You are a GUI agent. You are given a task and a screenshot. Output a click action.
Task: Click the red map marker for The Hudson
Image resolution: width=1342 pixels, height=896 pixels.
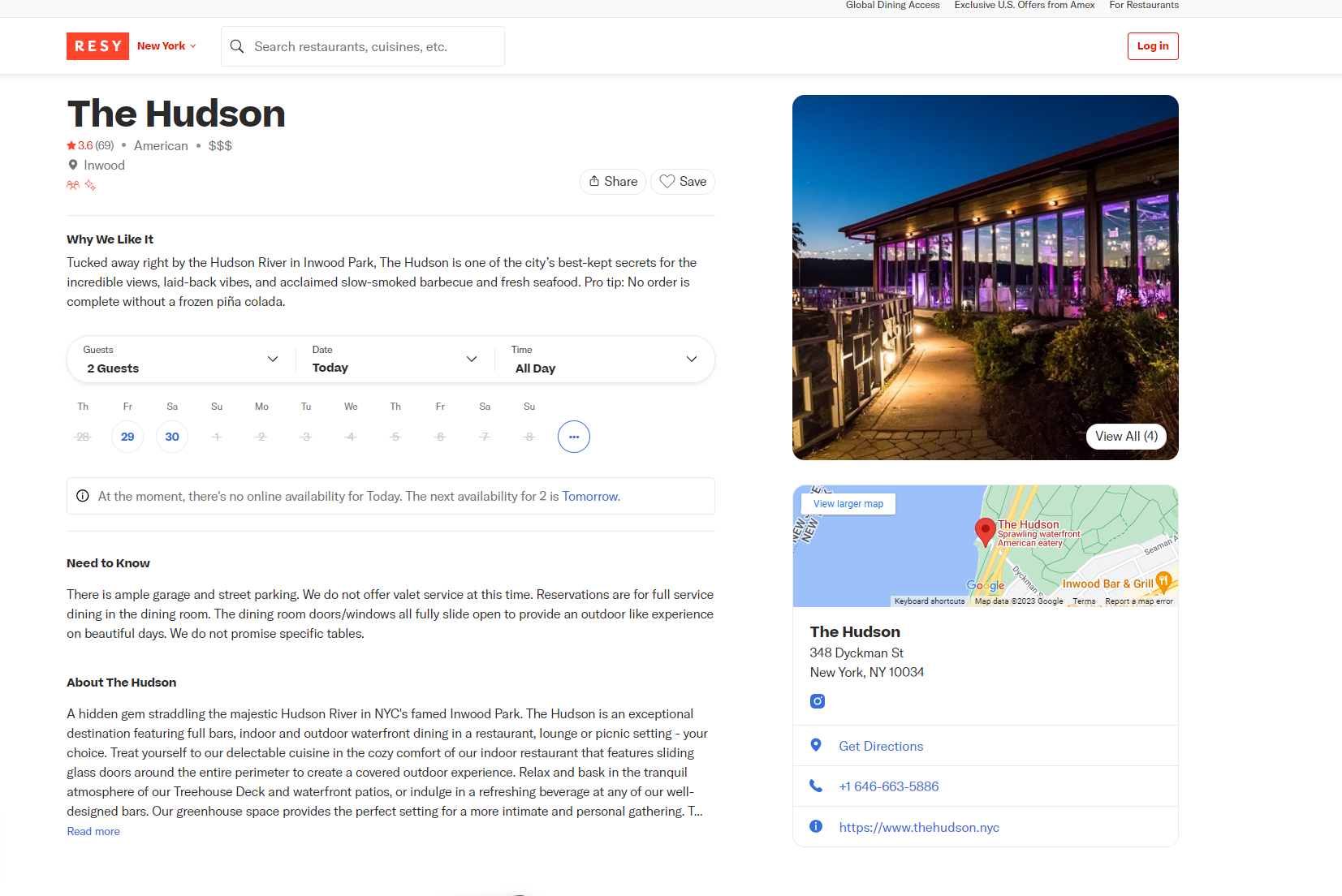click(985, 532)
